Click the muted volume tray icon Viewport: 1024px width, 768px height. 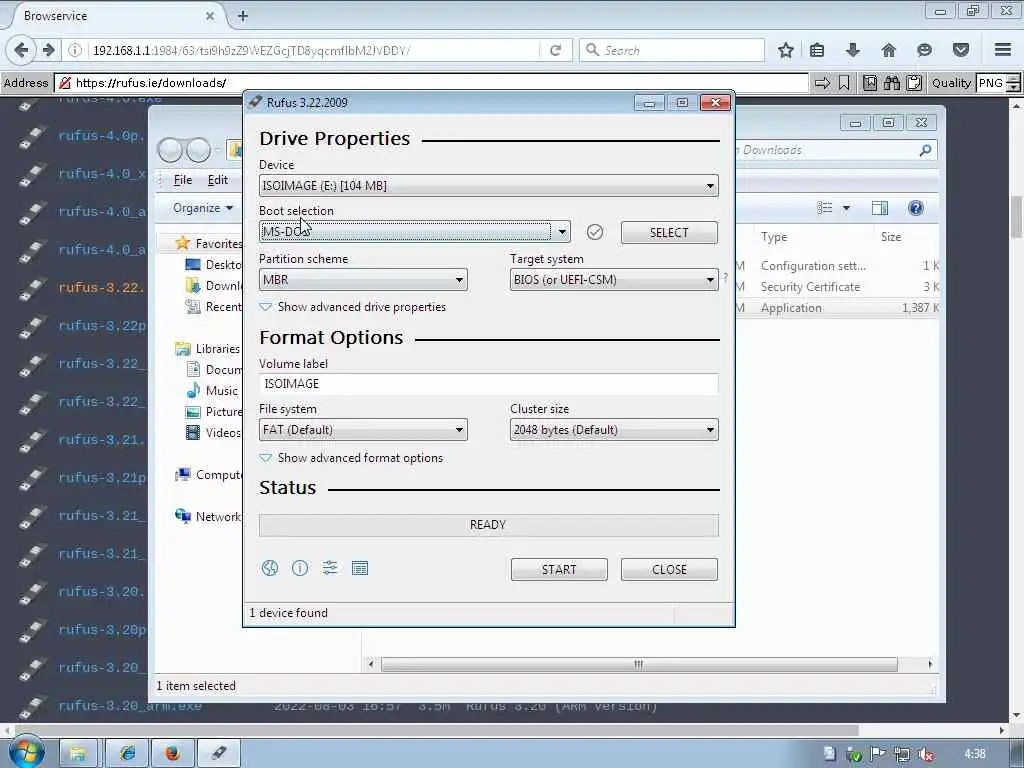coord(925,755)
